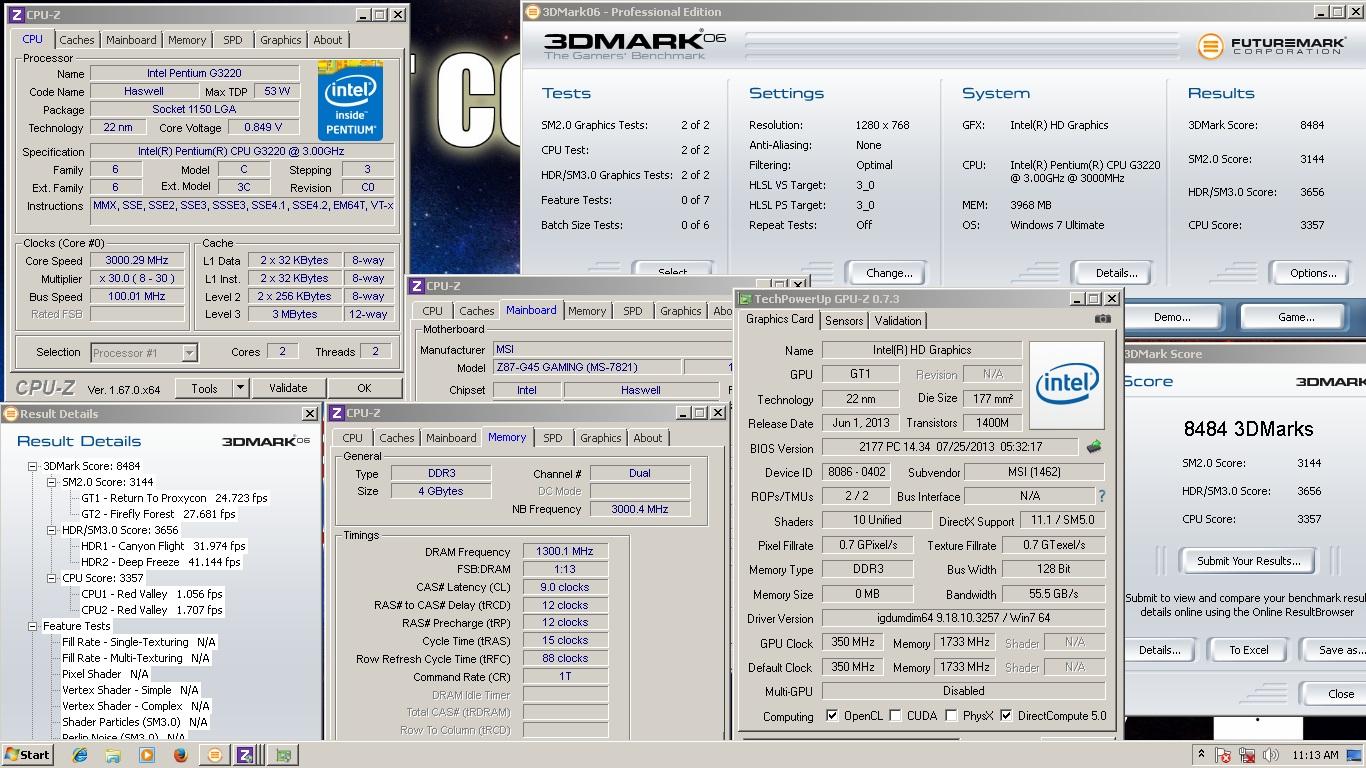Switch to Sensors tab in GPU-Z

[844, 321]
